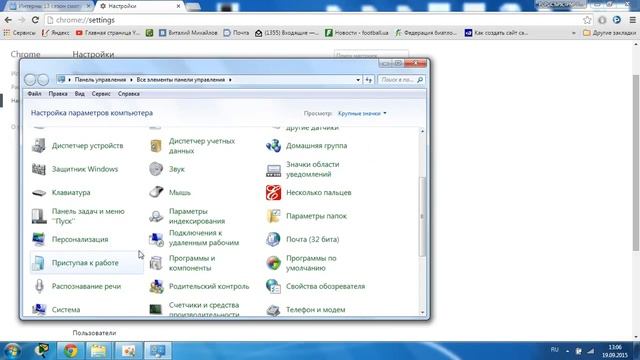This screenshot has width=640, height=360.
Task: Open Programs and Features icon (Программы и компоненты)
Action: click(156, 263)
